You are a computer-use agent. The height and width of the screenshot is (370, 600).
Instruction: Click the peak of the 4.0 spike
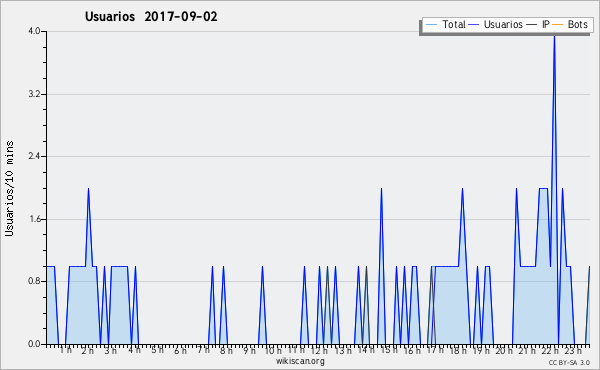[554, 36]
